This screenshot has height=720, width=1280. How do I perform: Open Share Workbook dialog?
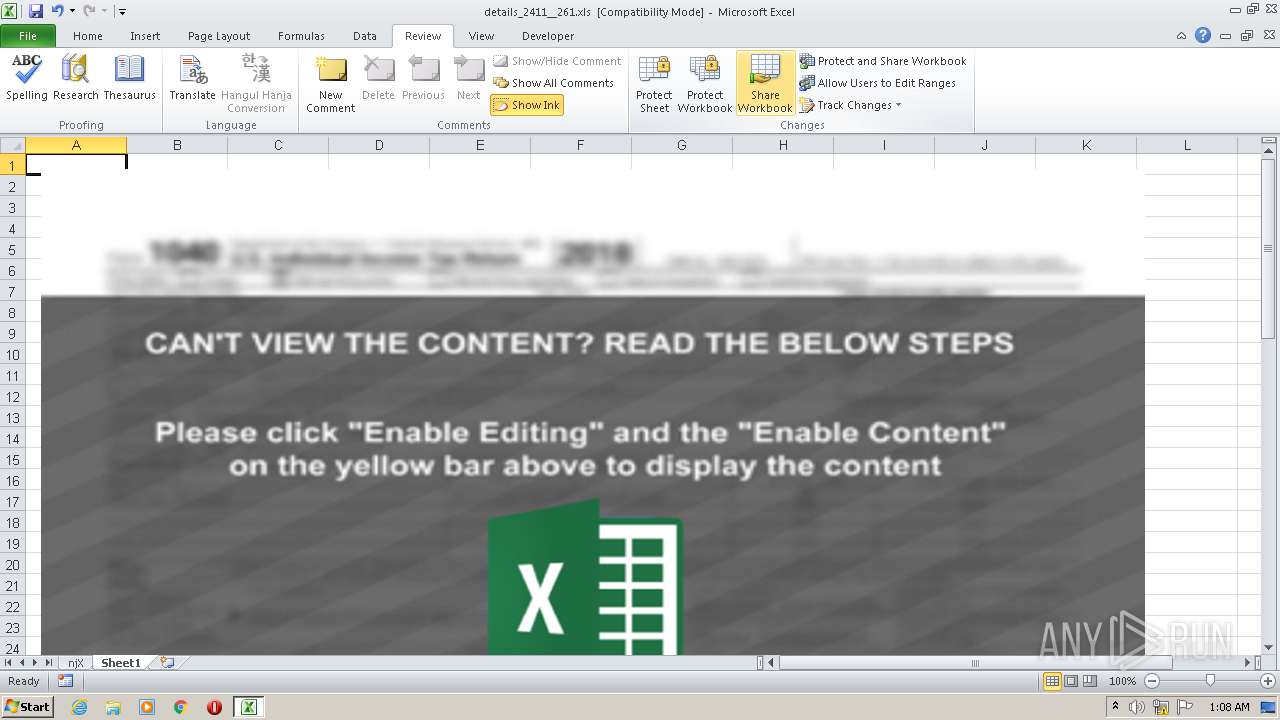[765, 84]
